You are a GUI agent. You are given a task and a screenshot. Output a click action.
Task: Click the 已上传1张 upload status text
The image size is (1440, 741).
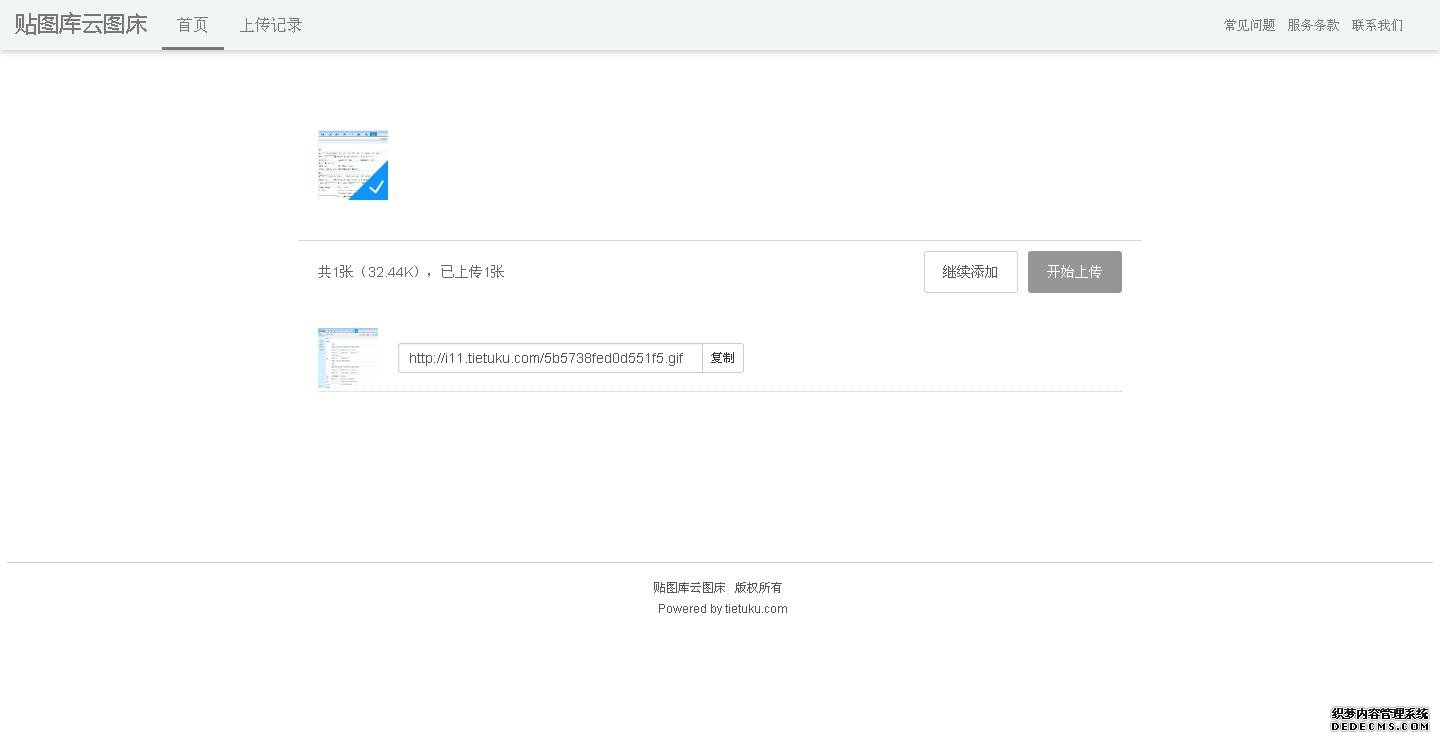point(472,272)
